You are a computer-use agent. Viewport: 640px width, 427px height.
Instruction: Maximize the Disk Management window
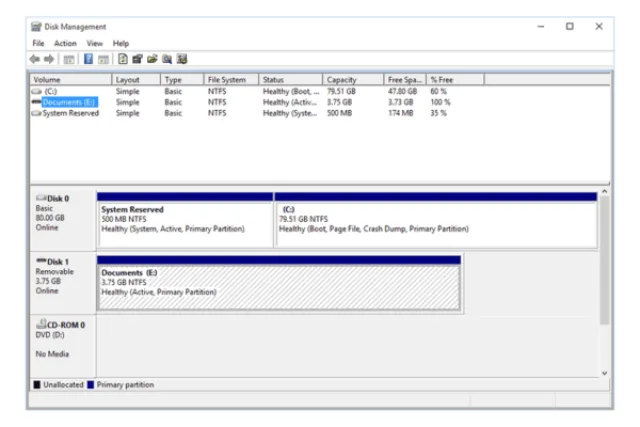coord(570,27)
